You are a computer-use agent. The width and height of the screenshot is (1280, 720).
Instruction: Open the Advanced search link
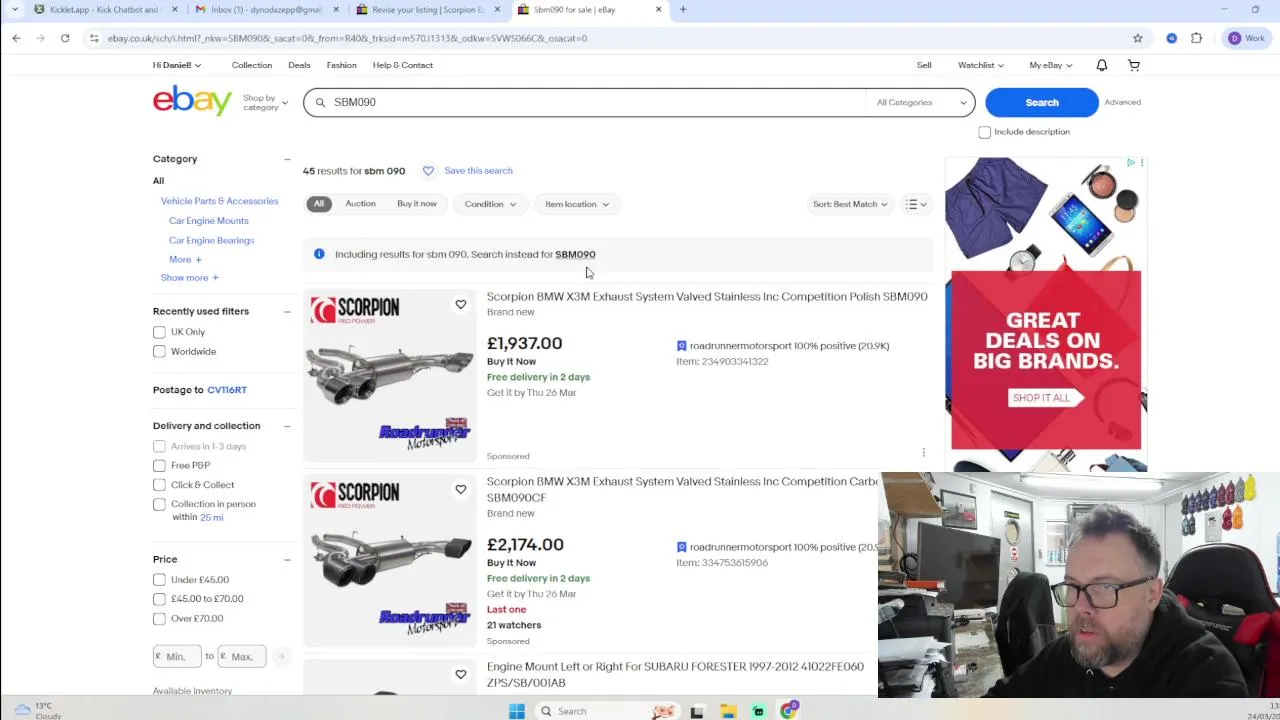click(x=1122, y=102)
